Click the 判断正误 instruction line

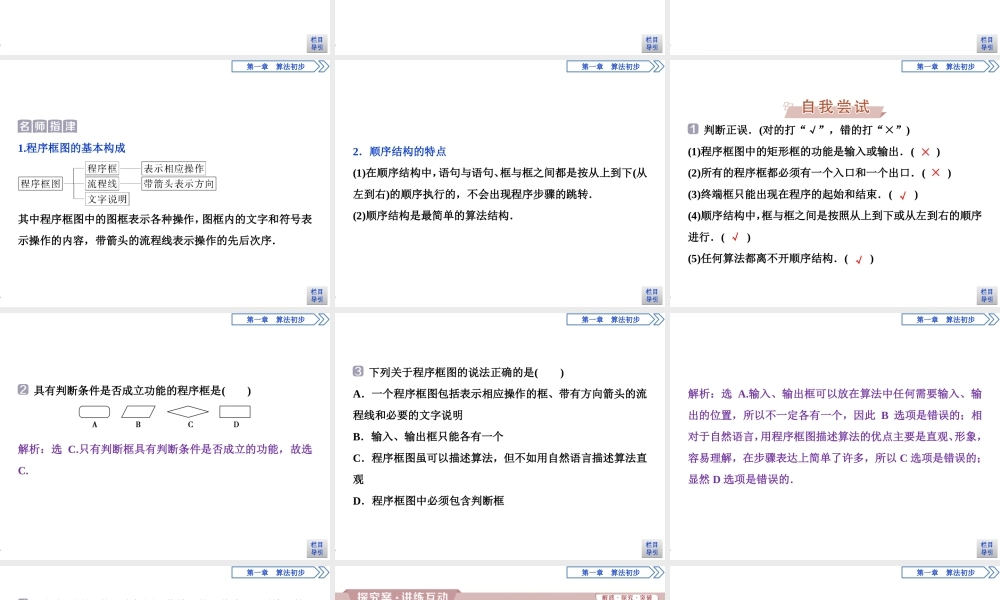tap(807, 130)
